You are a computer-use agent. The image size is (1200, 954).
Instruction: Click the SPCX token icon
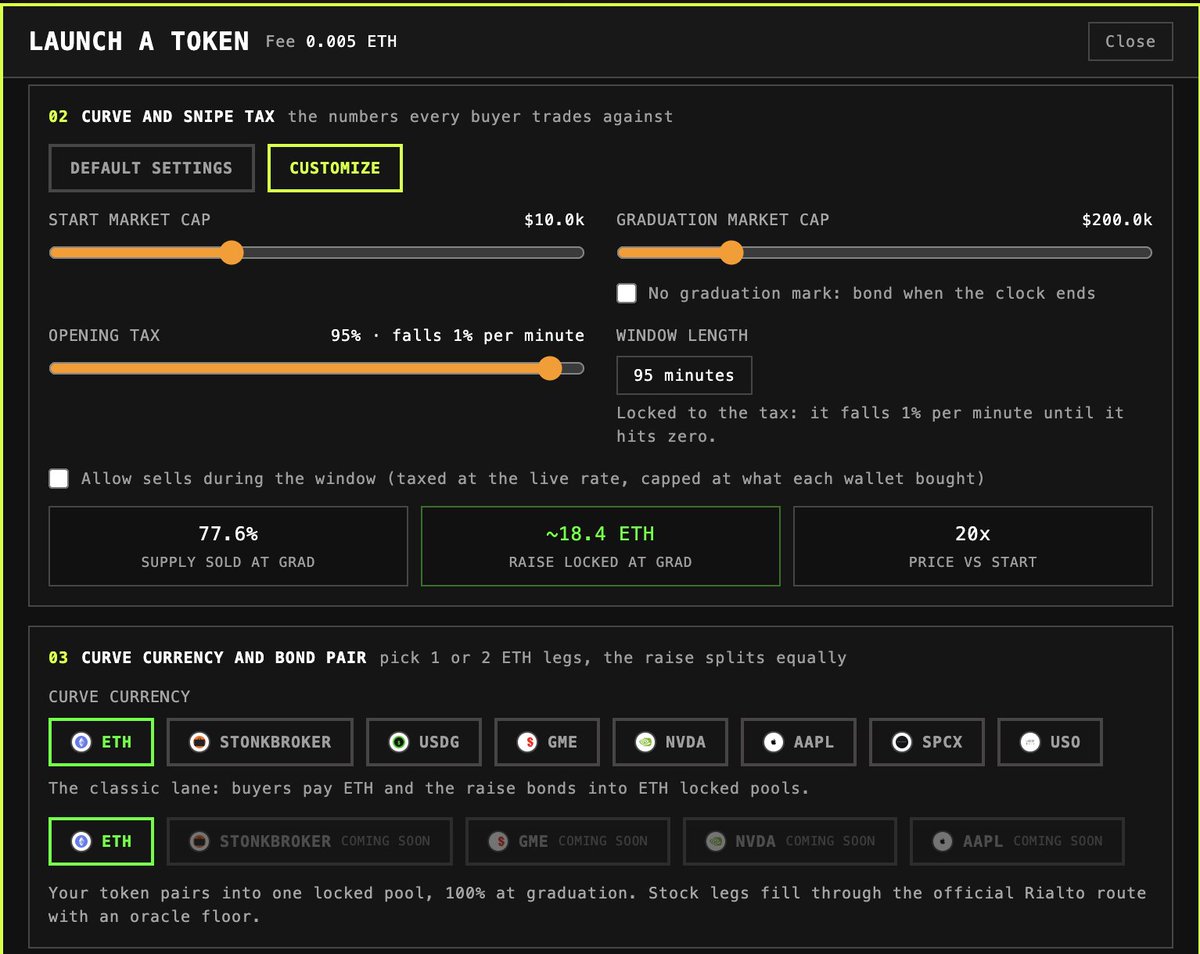point(902,742)
